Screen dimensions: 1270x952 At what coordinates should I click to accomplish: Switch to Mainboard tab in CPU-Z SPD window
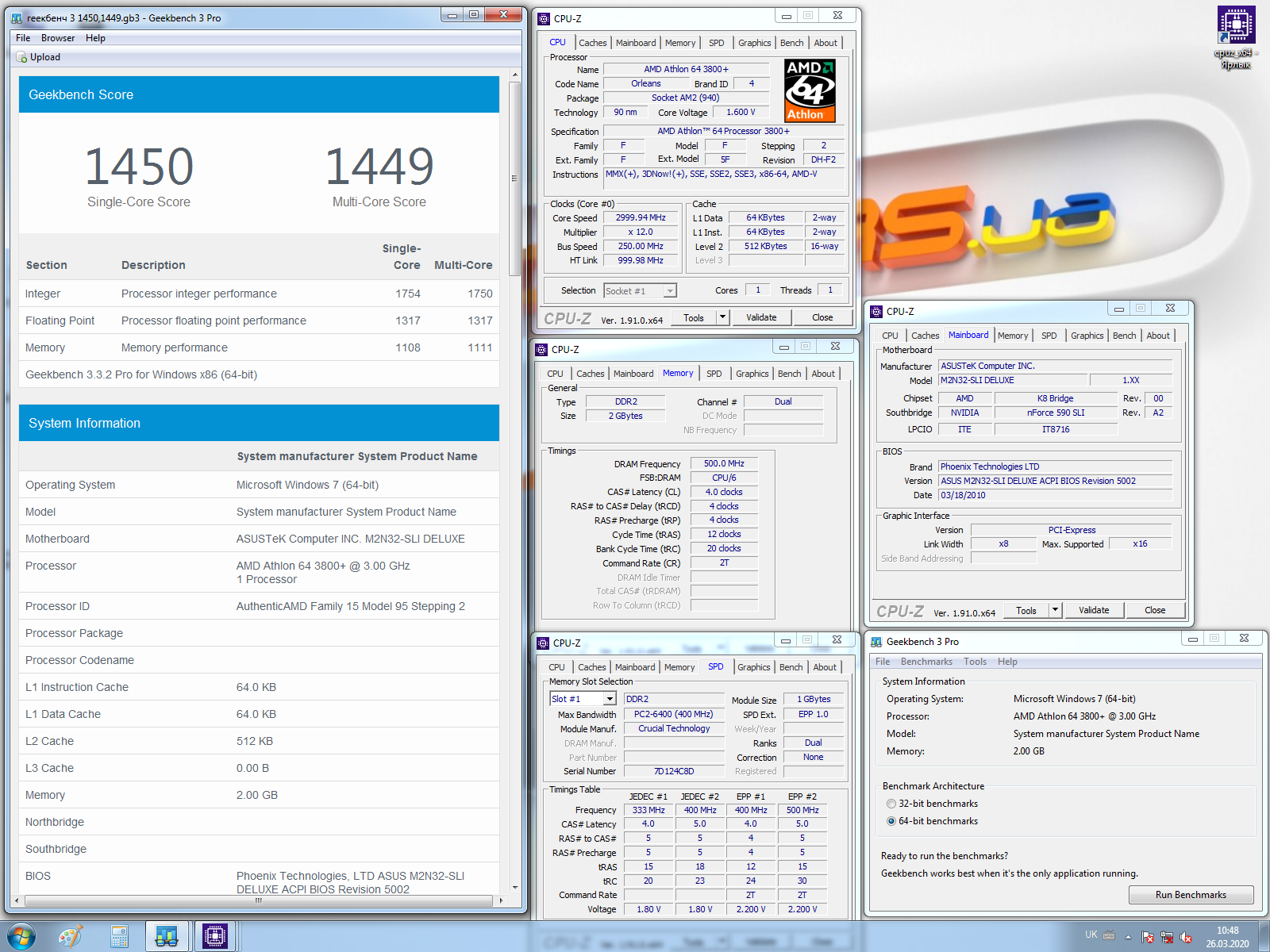coord(635,667)
